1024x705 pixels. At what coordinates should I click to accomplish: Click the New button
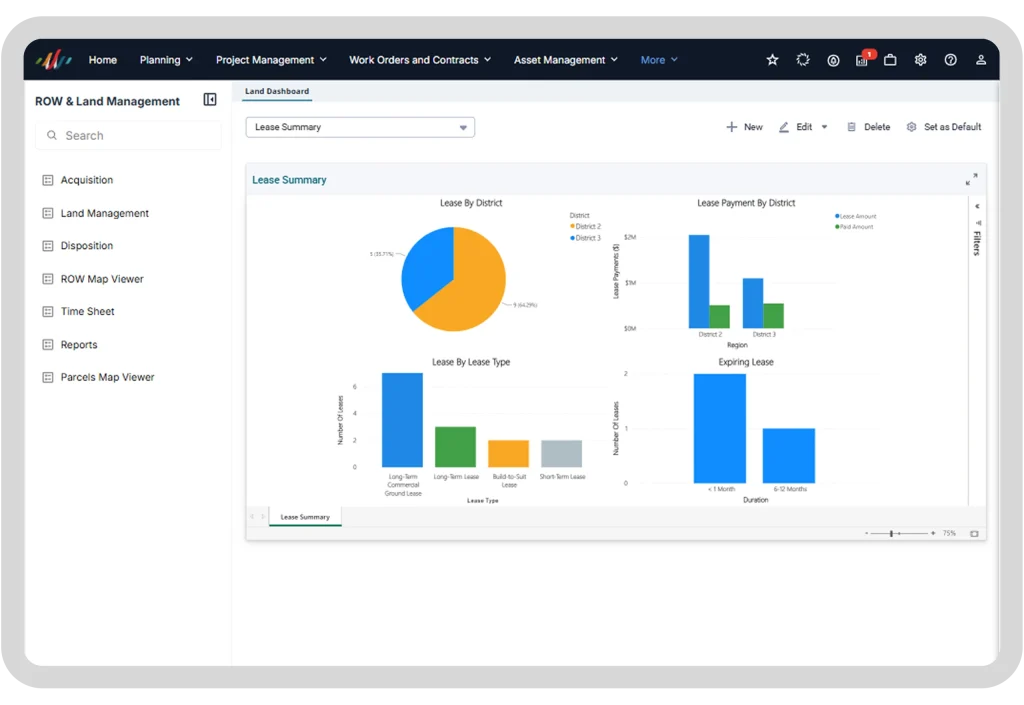click(x=744, y=127)
